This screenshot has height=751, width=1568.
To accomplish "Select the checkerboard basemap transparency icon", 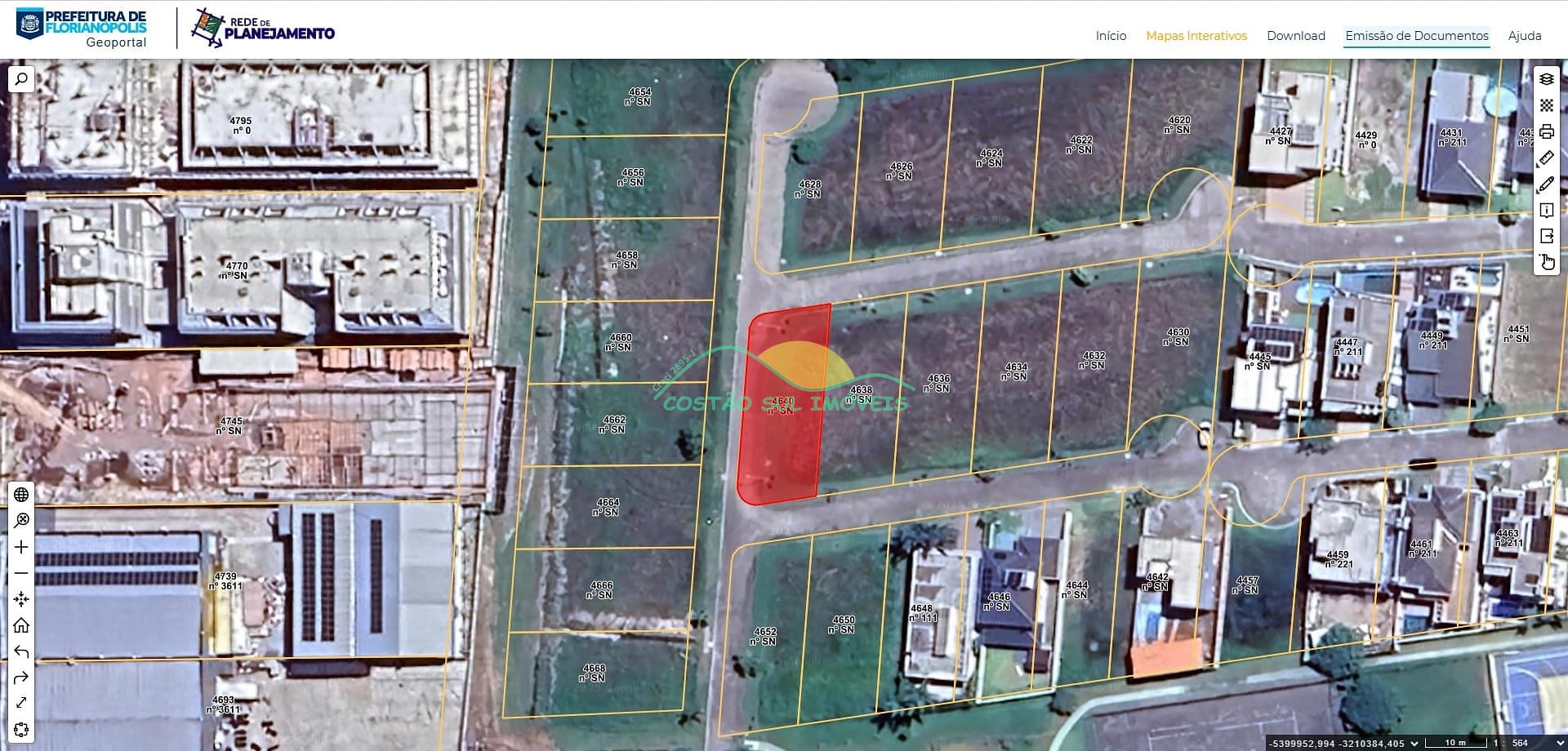I will (x=1547, y=105).
